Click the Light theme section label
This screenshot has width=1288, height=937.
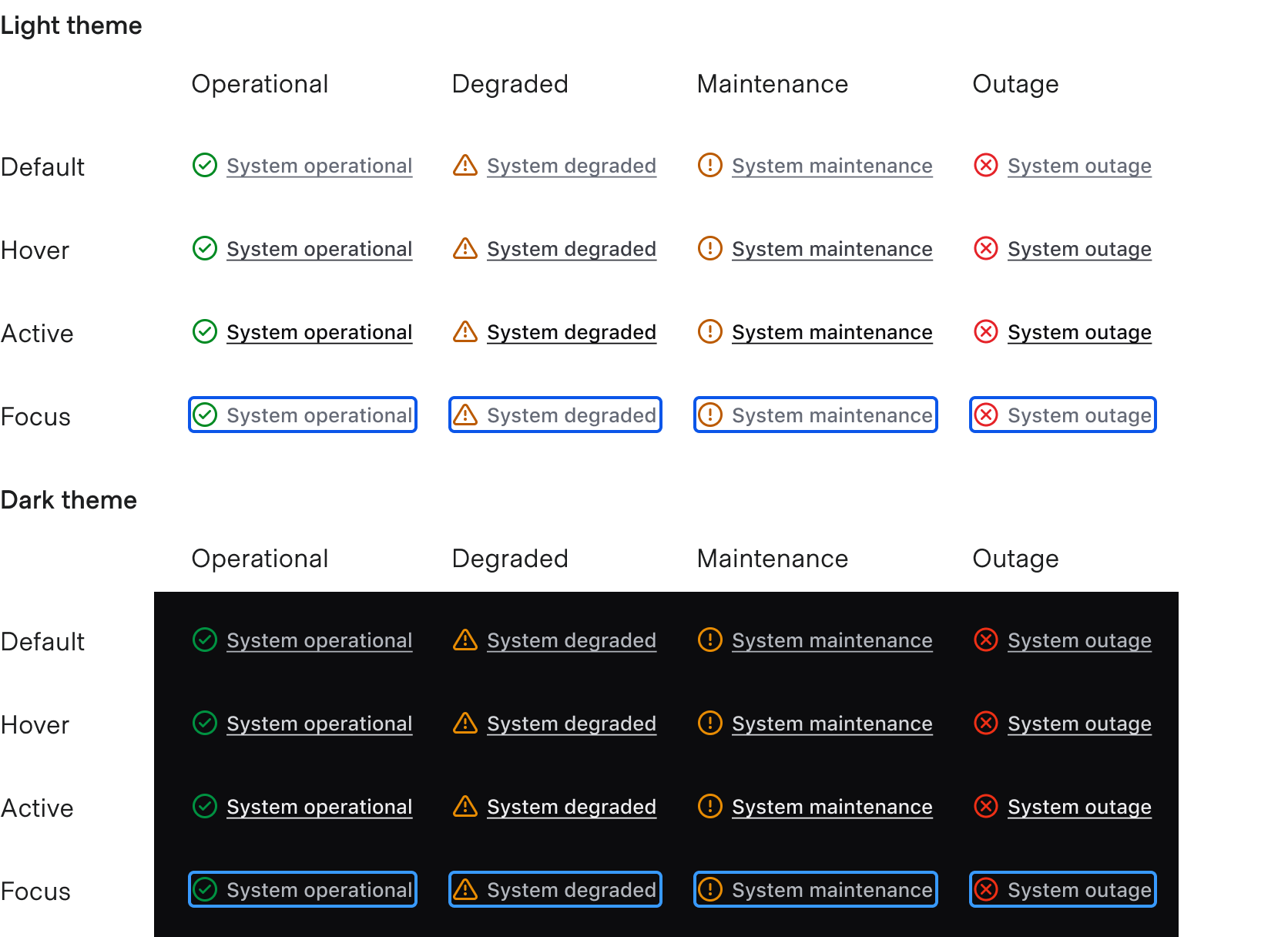71,25
